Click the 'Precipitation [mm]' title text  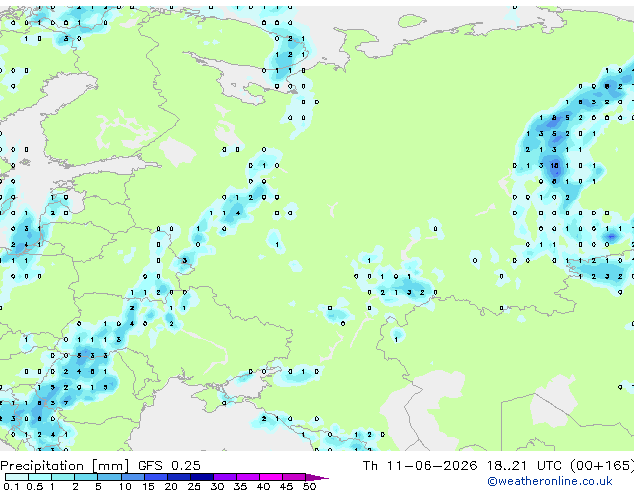65,466
